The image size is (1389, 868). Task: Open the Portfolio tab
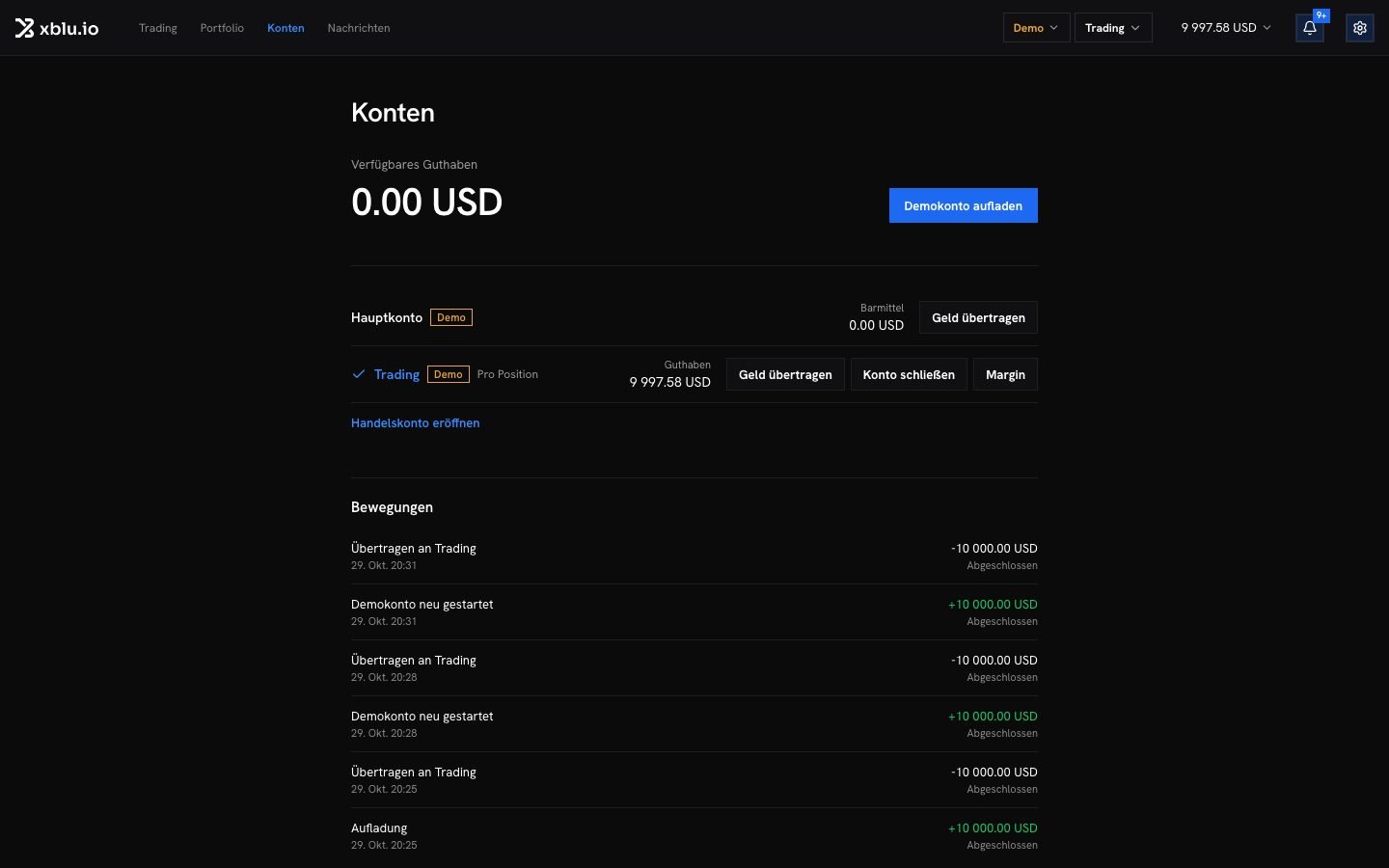(x=222, y=28)
